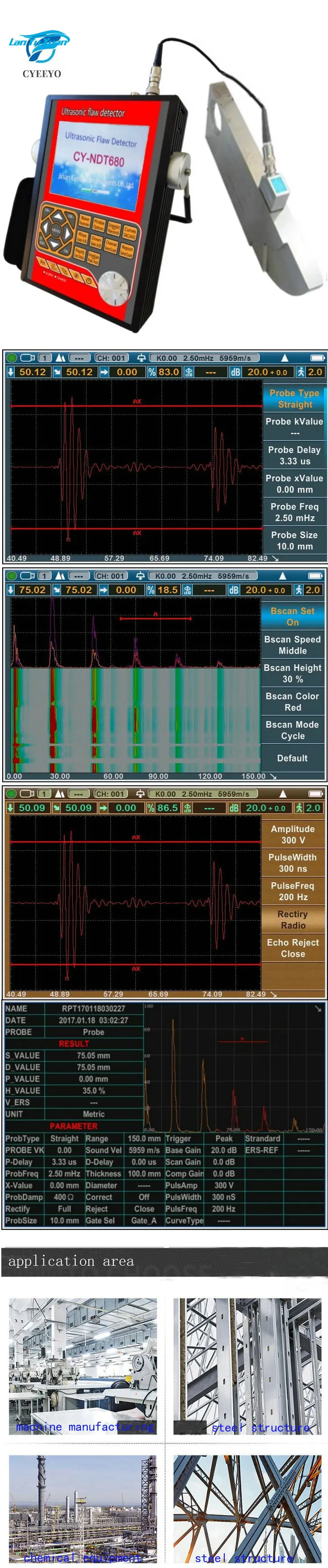The width and height of the screenshot is (328, 1568).
Task: Click down-arrow depth icon beside 75.02
Action: tap(10, 590)
